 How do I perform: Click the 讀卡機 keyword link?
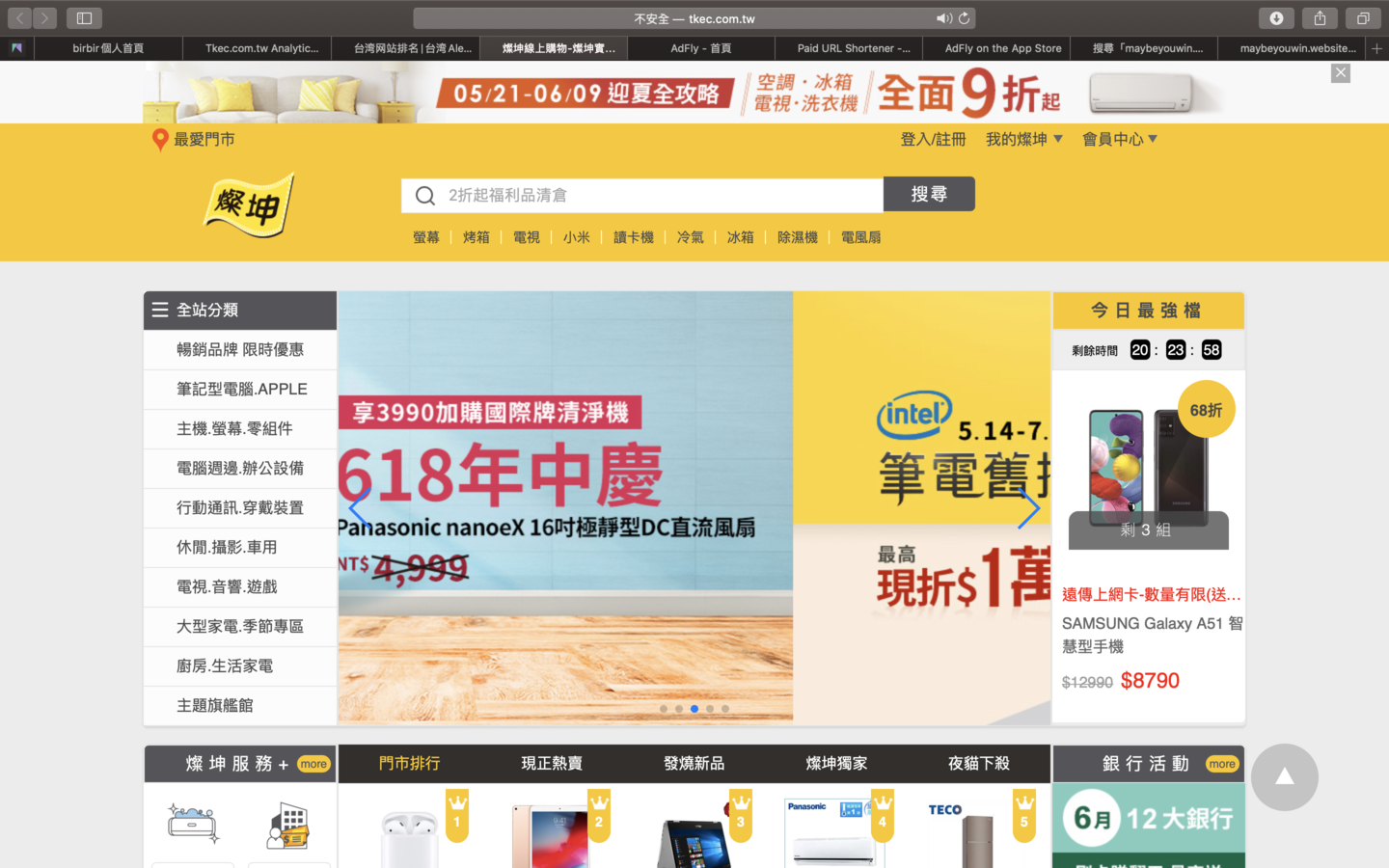coord(634,237)
